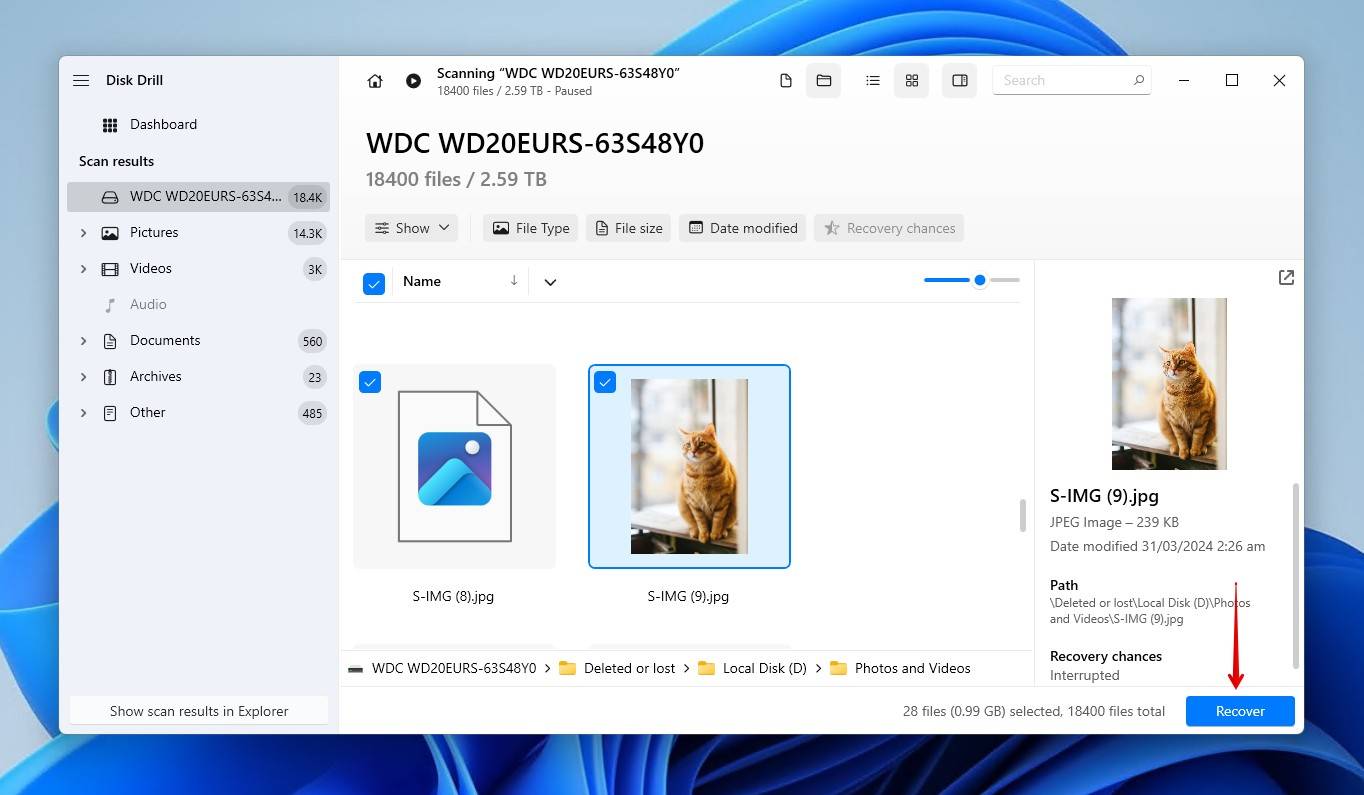Open the Videos category
The width and height of the screenshot is (1364, 795).
[x=151, y=268]
